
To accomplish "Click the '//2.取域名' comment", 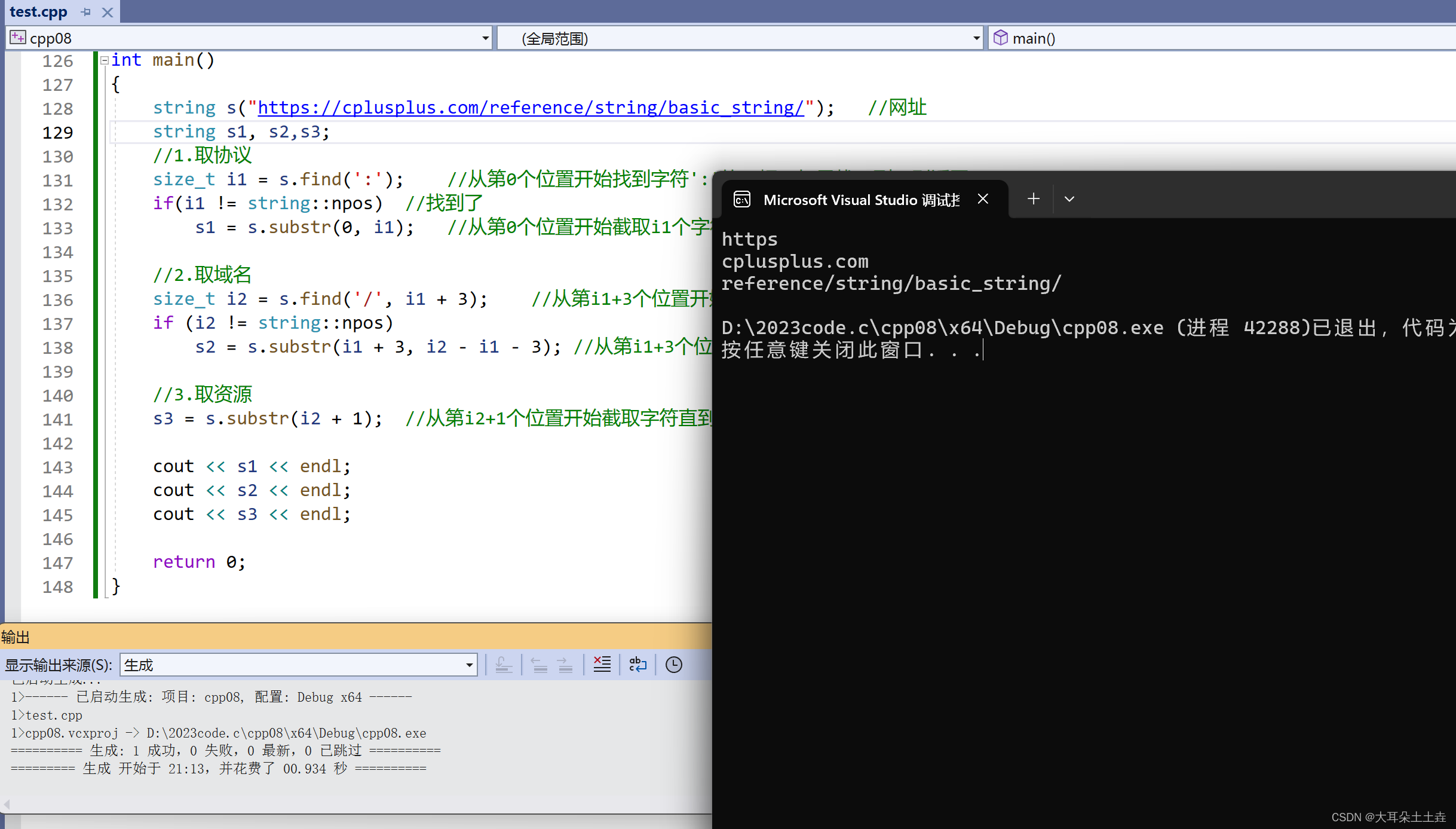I will (x=203, y=275).
